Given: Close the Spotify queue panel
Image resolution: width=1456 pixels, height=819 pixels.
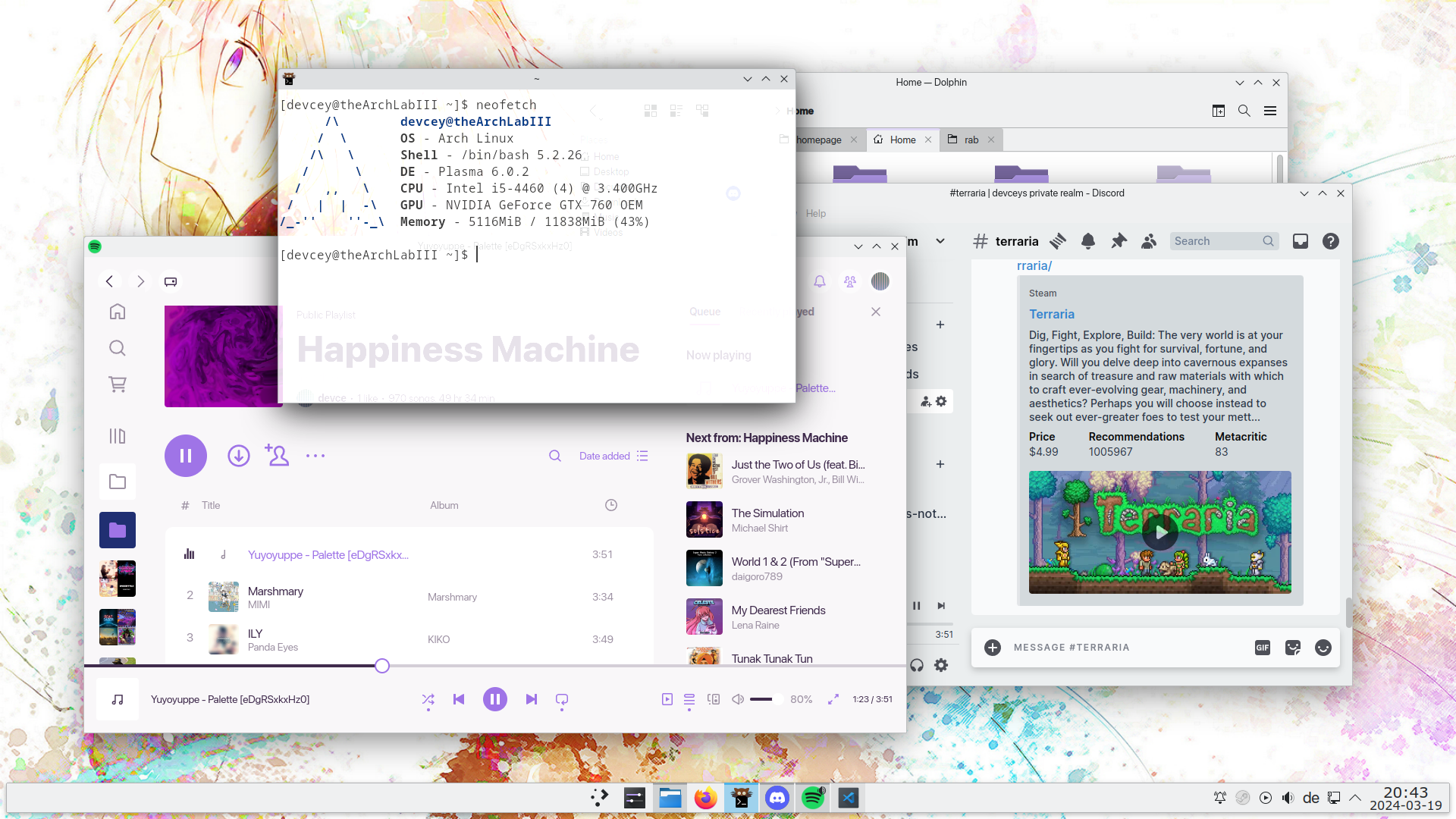Looking at the screenshot, I should pos(876,312).
